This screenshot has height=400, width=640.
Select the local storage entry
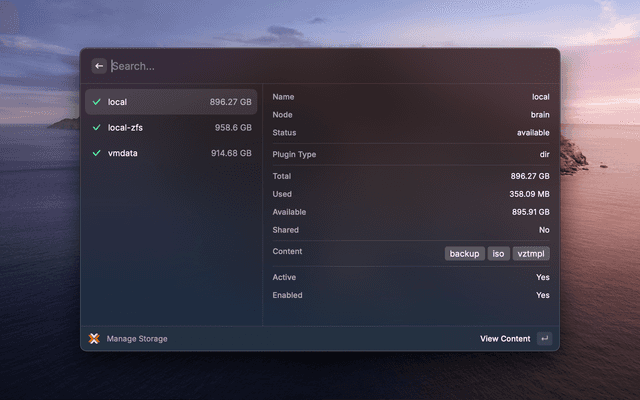(x=170, y=102)
